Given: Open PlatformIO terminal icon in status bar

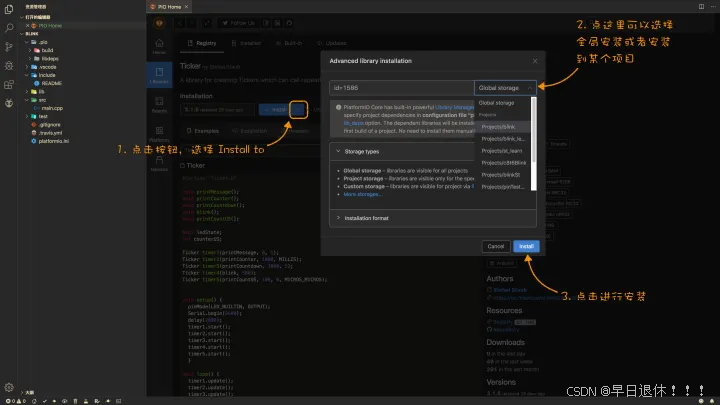Looking at the screenshot, I should point(118,401).
